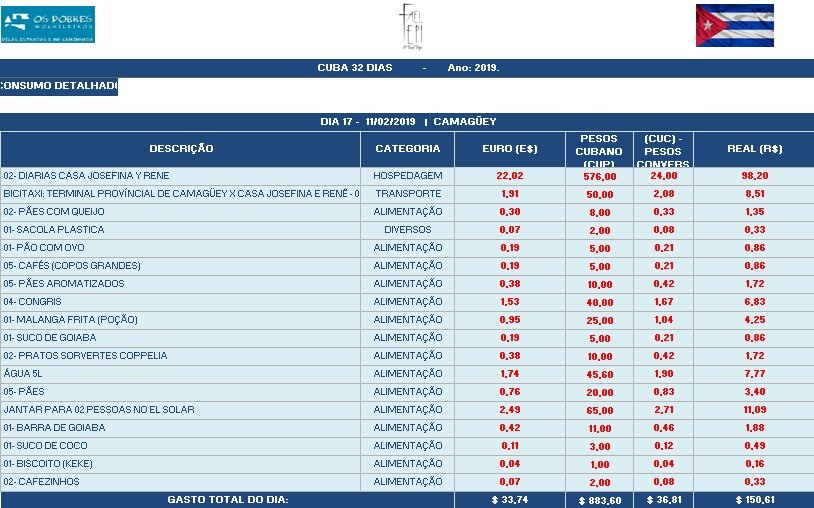Image resolution: width=814 pixels, height=508 pixels.
Task: Click the TRANSPORTE category cell
Action: tap(407, 194)
